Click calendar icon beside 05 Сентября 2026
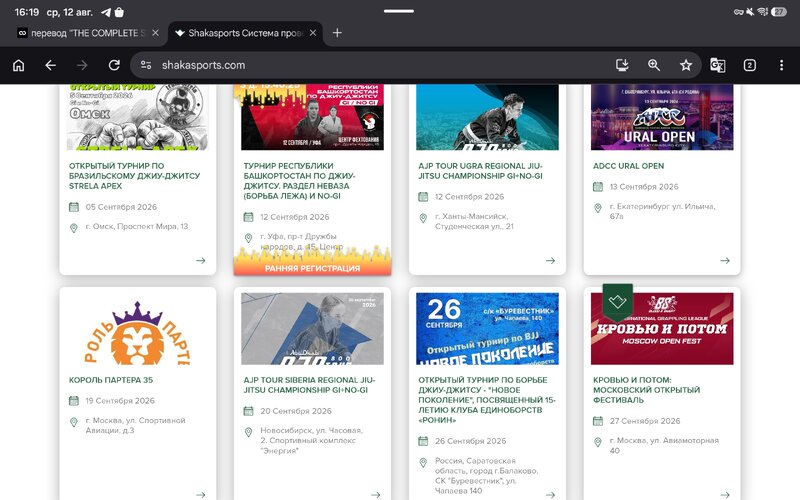The image size is (800, 500). [x=74, y=207]
